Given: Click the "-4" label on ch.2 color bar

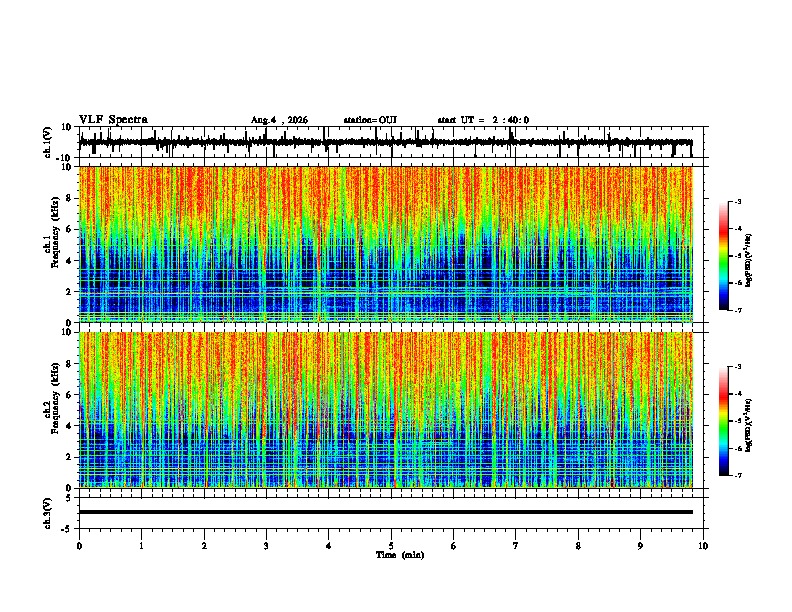Looking at the screenshot, I should point(737,394).
